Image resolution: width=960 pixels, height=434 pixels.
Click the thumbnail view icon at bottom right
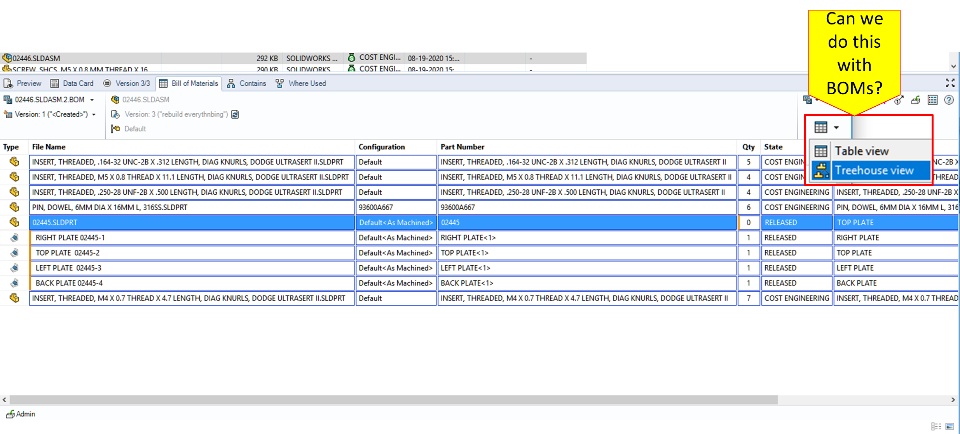[950, 426]
